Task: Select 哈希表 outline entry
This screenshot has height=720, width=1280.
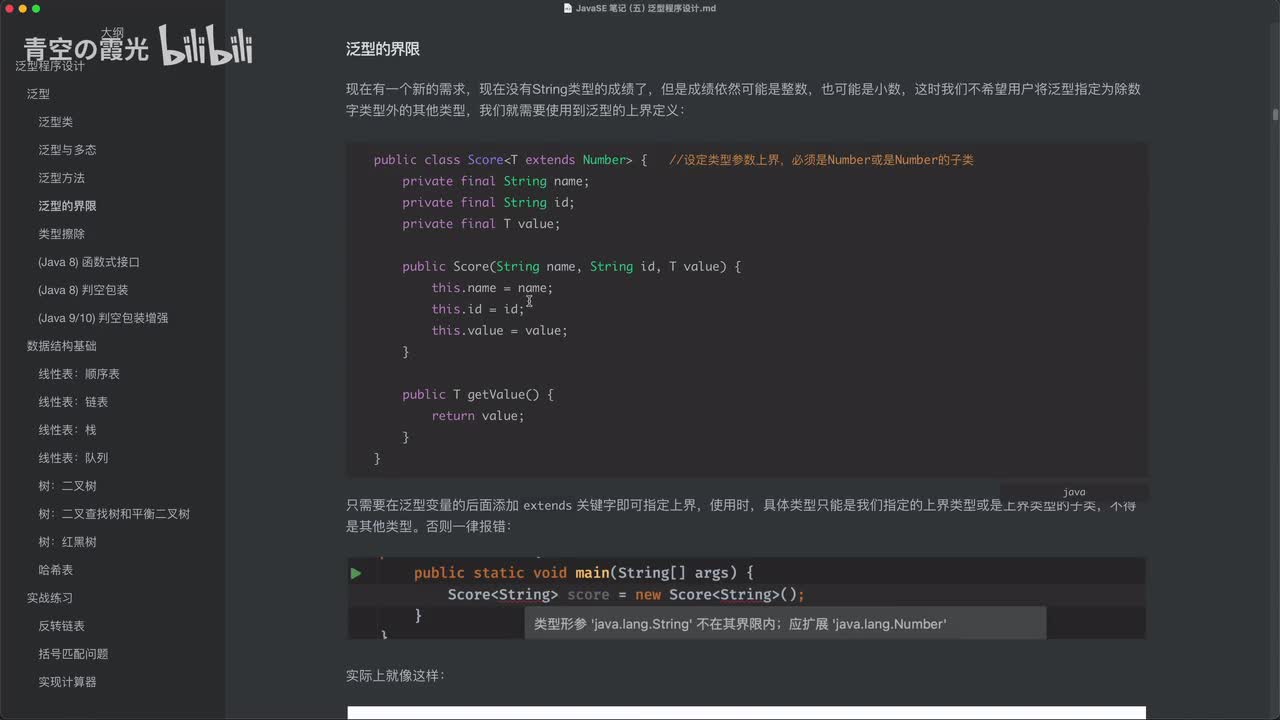Action: pos(56,570)
